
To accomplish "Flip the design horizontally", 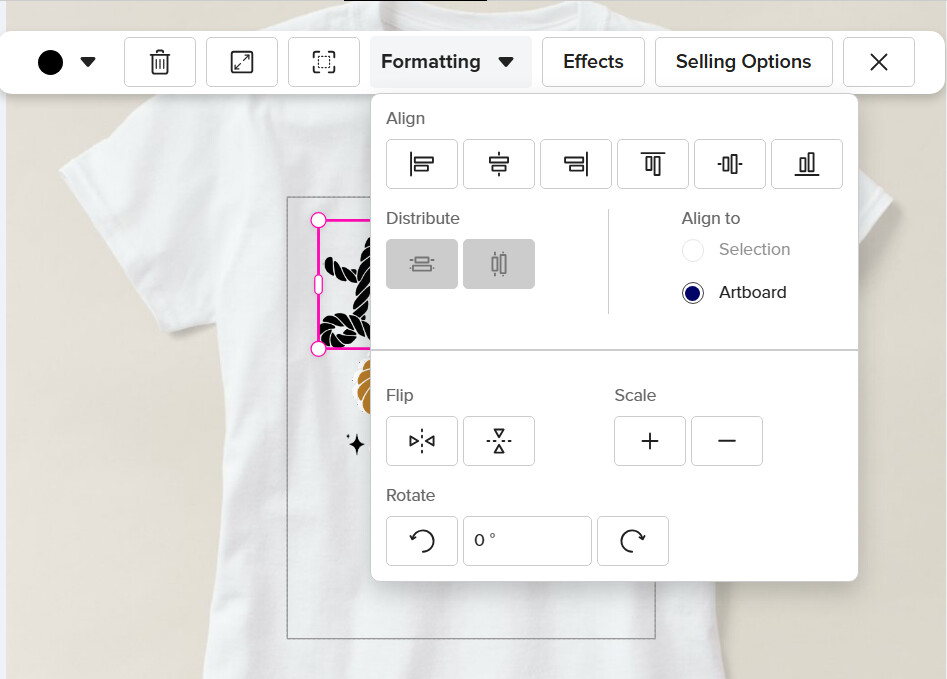I will (422, 441).
